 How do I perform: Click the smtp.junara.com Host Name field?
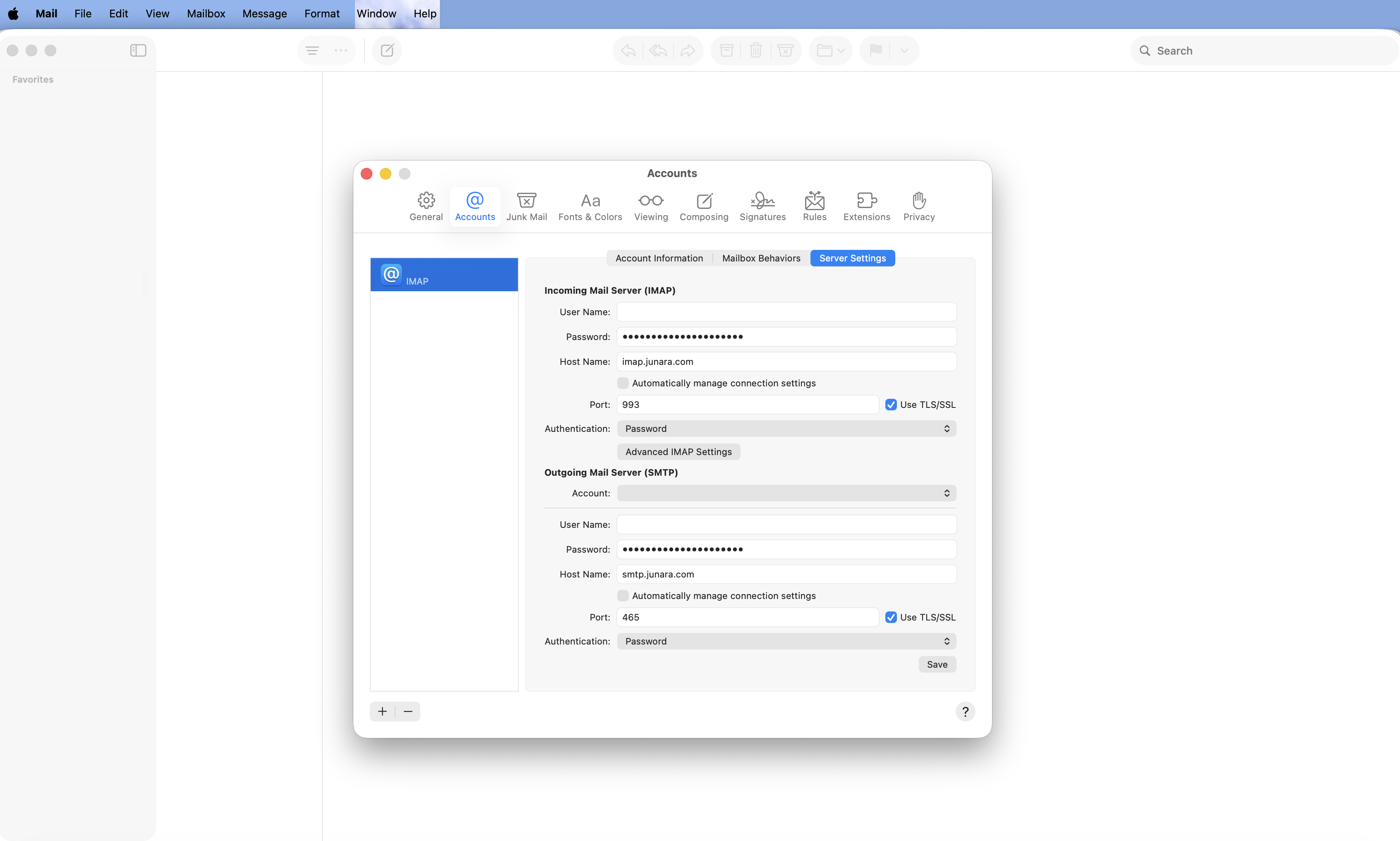(786, 574)
